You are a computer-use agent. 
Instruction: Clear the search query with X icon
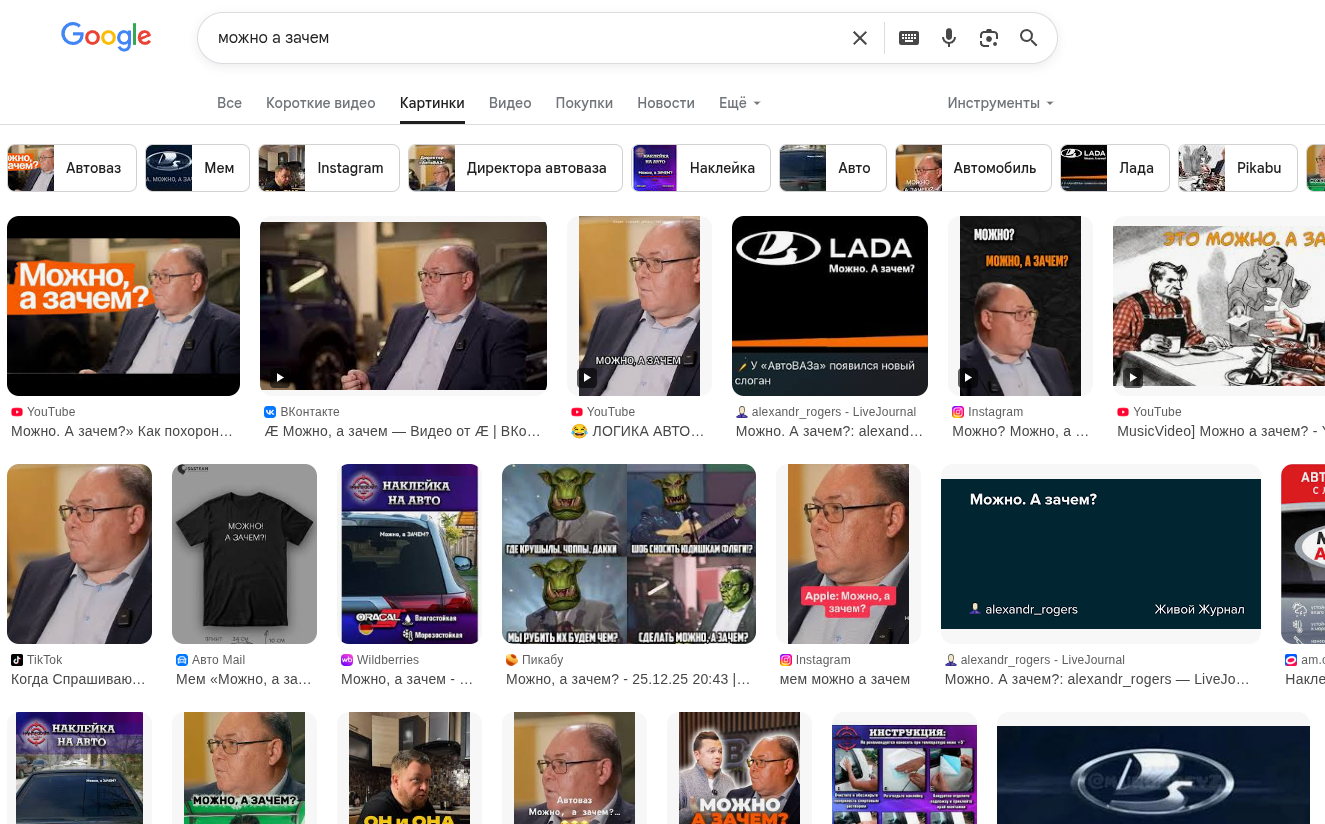click(859, 38)
